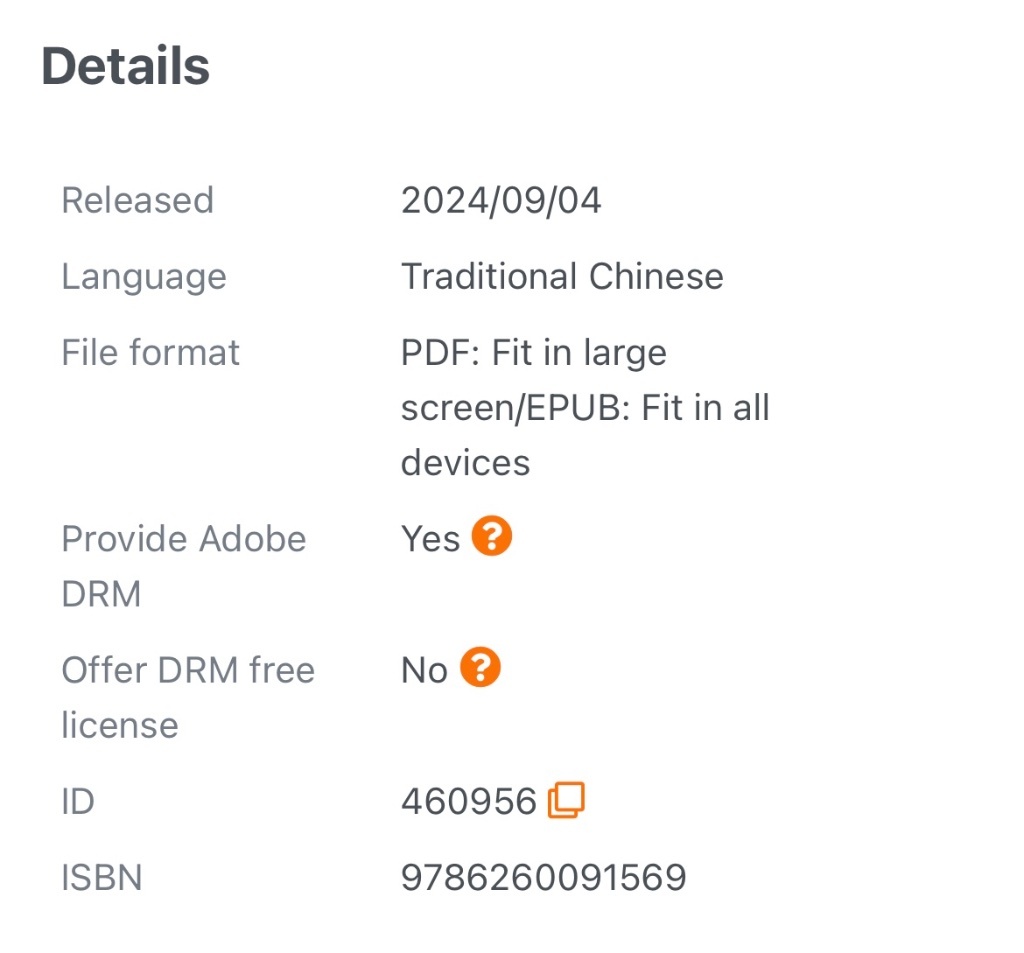Click the Language label

click(x=144, y=278)
